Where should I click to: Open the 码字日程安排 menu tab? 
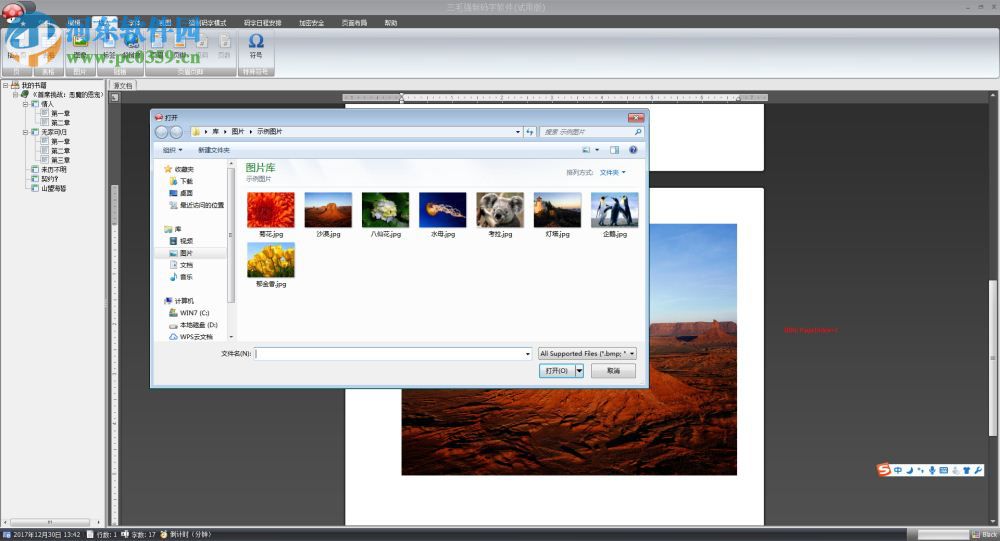pyautogui.click(x=262, y=22)
